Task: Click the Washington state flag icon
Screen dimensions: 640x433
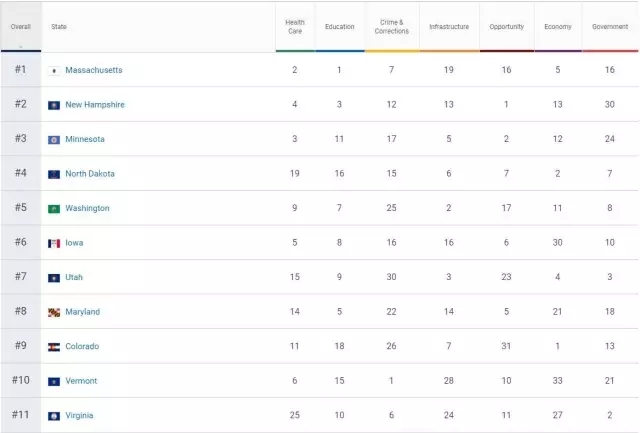Action: (x=54, y=209)
